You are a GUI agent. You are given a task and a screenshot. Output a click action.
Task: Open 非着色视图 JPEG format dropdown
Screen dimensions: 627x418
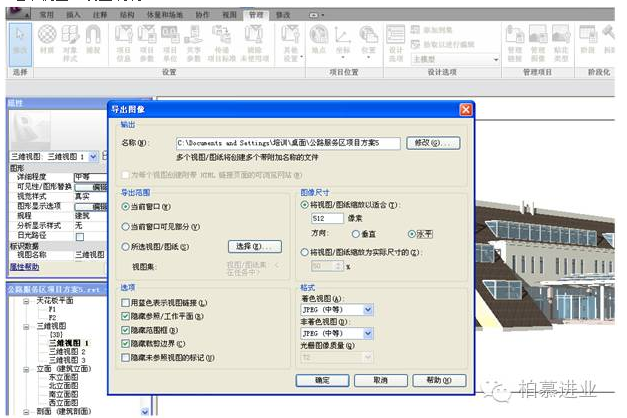tap(368, 334)
